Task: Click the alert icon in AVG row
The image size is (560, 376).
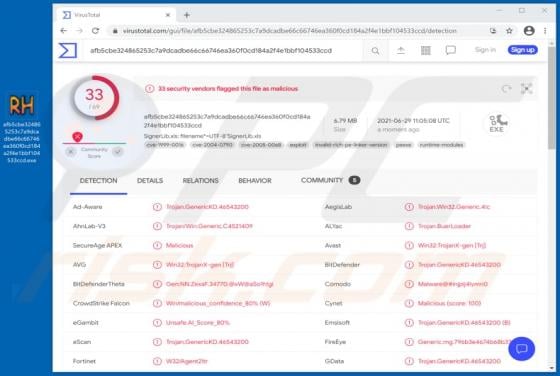Action: pyautogui.click(x=157, y=265)
